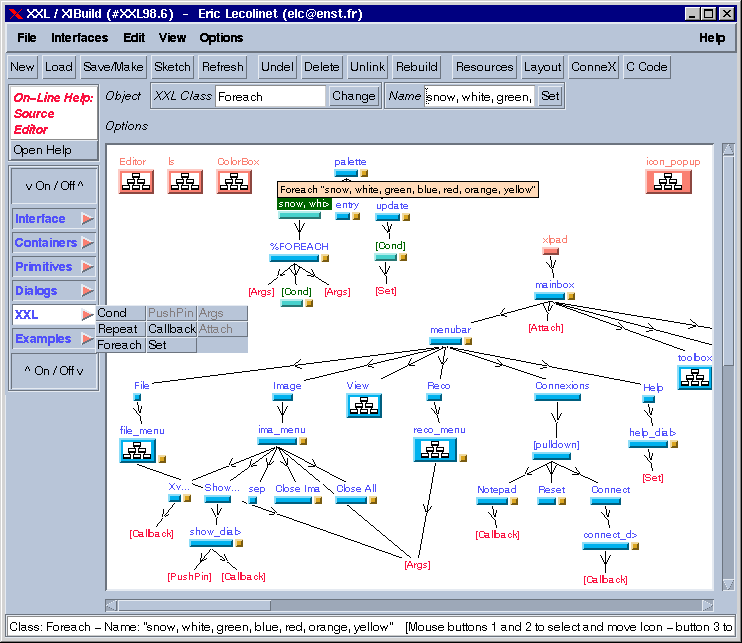Select the file_menu hierarchy icon
The height and width of the screenshot is (643, 742).
[x=137, y=450]
